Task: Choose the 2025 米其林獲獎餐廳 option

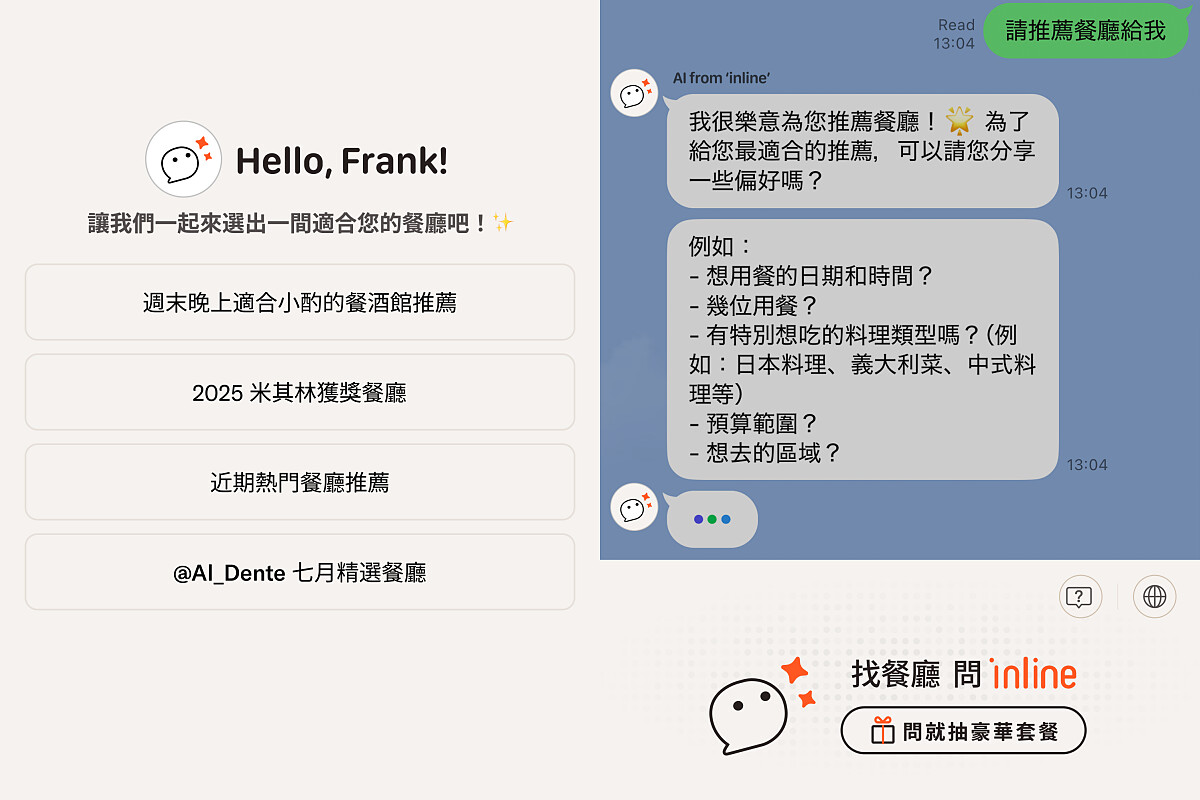Action: coord(300,392)
